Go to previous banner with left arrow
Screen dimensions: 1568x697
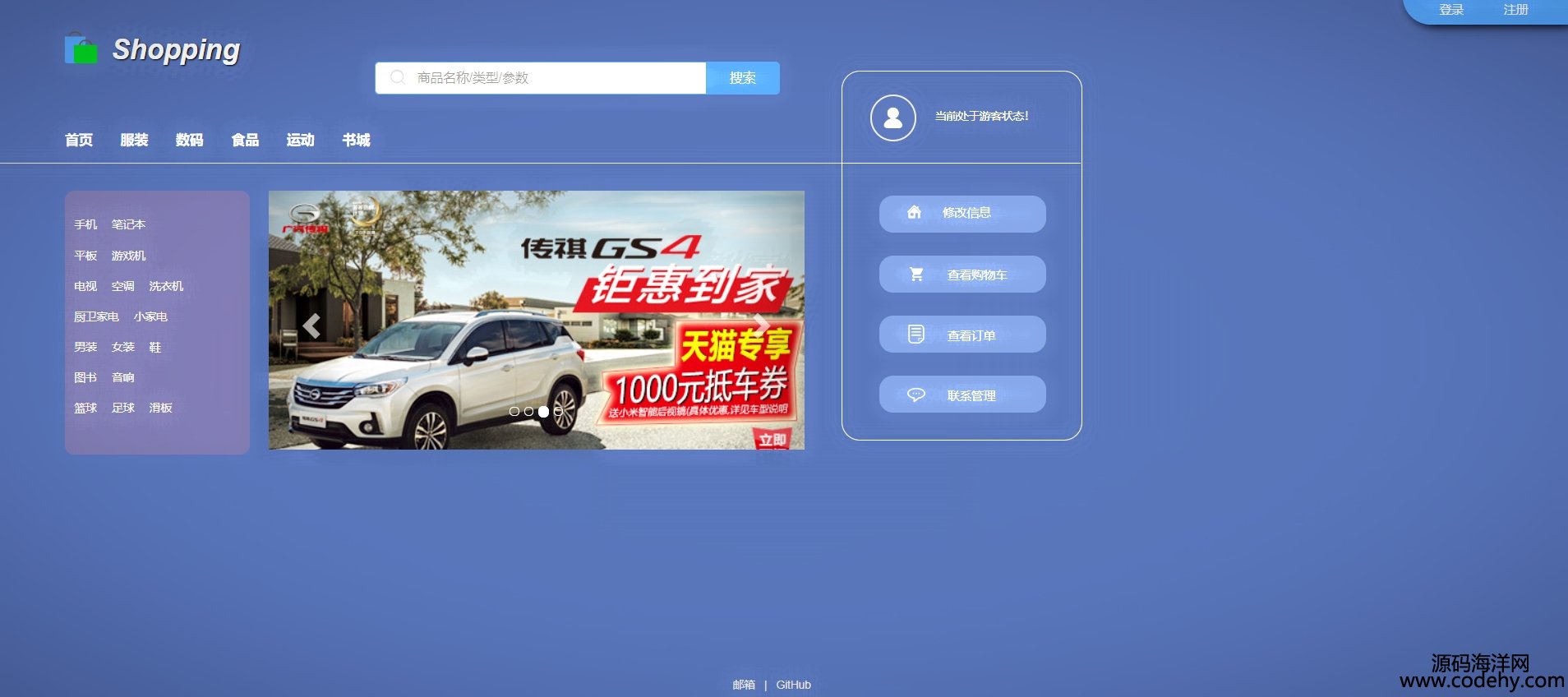point(311,325)
